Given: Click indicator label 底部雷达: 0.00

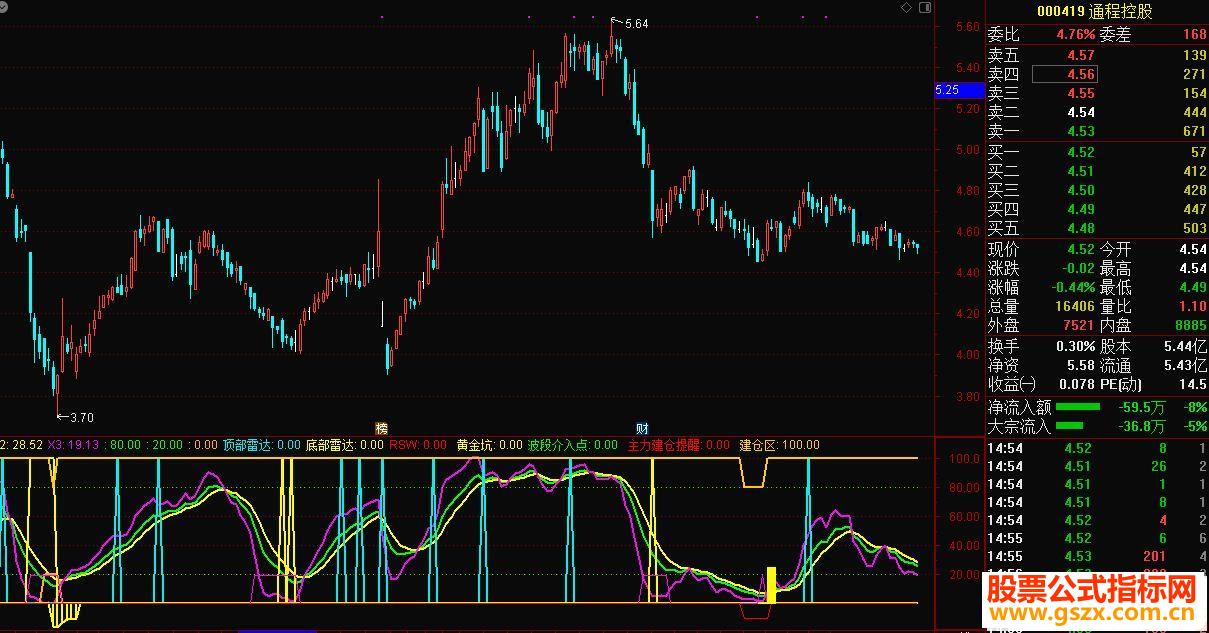Looking at the screenshot, I should [x=345, y=445].
